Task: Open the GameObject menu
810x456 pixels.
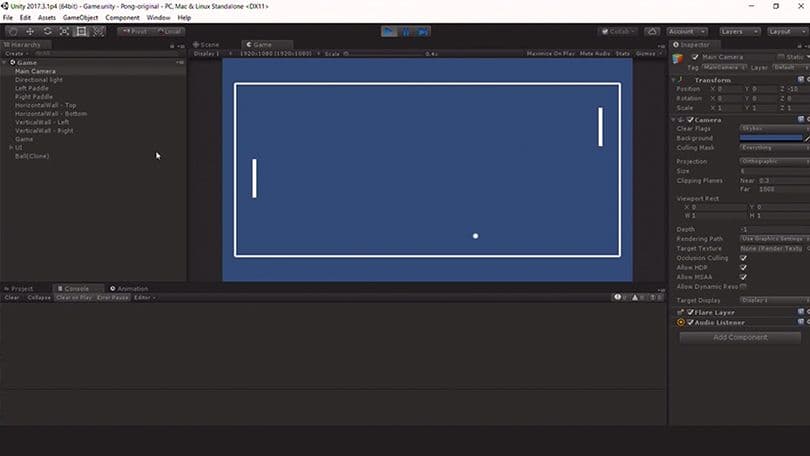Action: coord(81,18)
